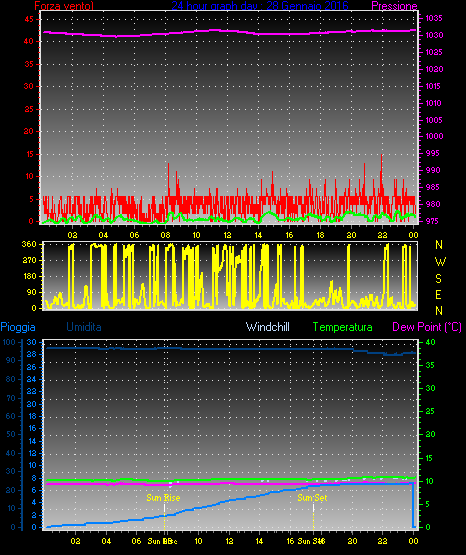Click 70 on the blue humidity axis
The image size is (466, 555).
[x=11, y=398]
